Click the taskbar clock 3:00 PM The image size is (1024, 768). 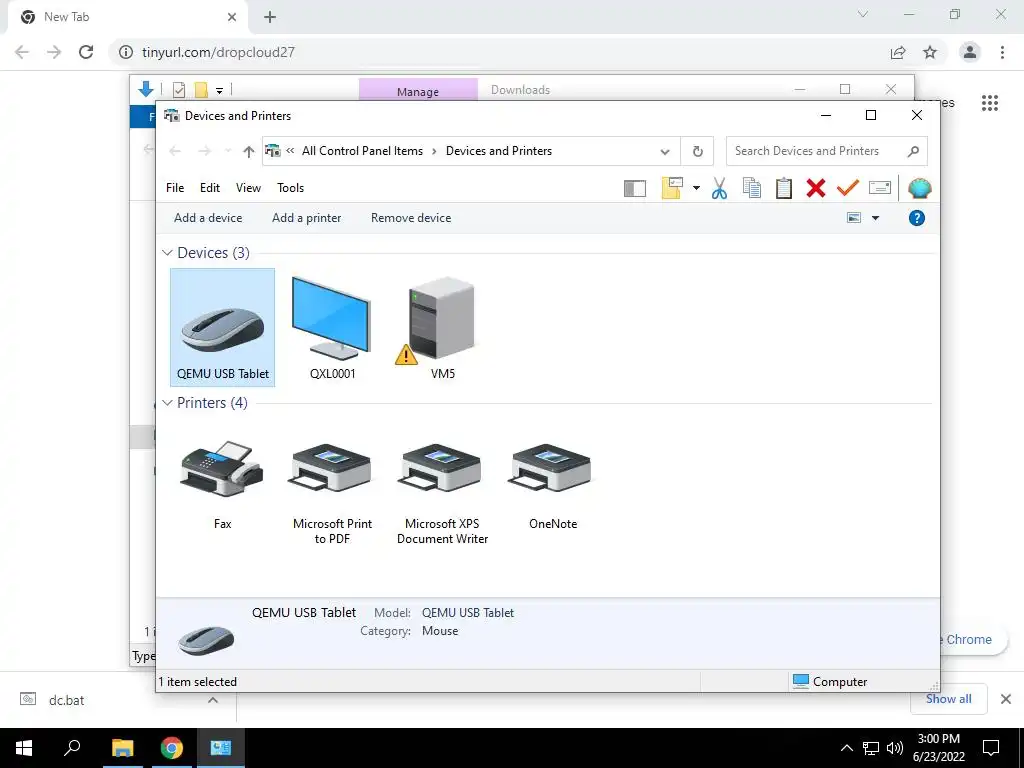938,748
